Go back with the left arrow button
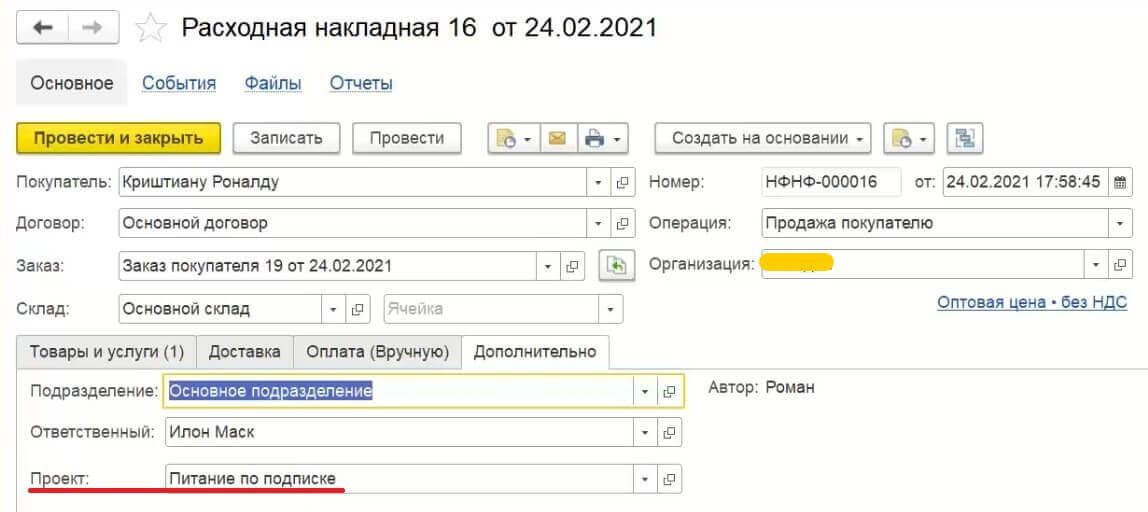This screenshot has height=512, width=1148. click(x=42, y=28)
